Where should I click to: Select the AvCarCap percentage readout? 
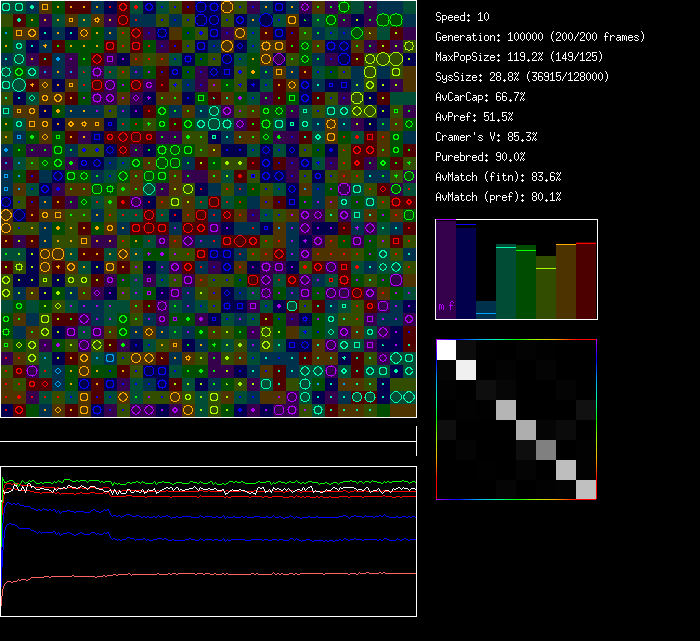click(480, 97)
